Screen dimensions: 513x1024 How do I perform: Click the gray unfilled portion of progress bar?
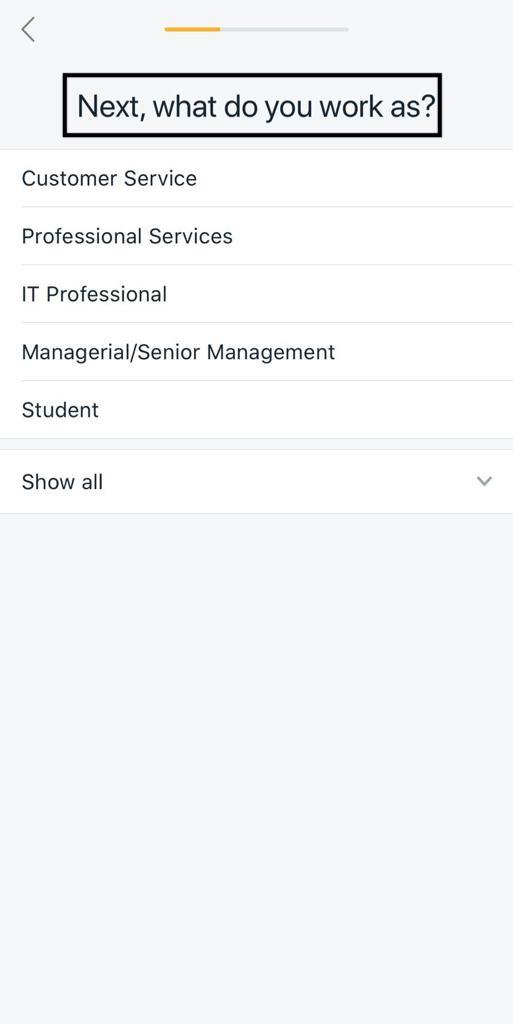pos(284,29)
